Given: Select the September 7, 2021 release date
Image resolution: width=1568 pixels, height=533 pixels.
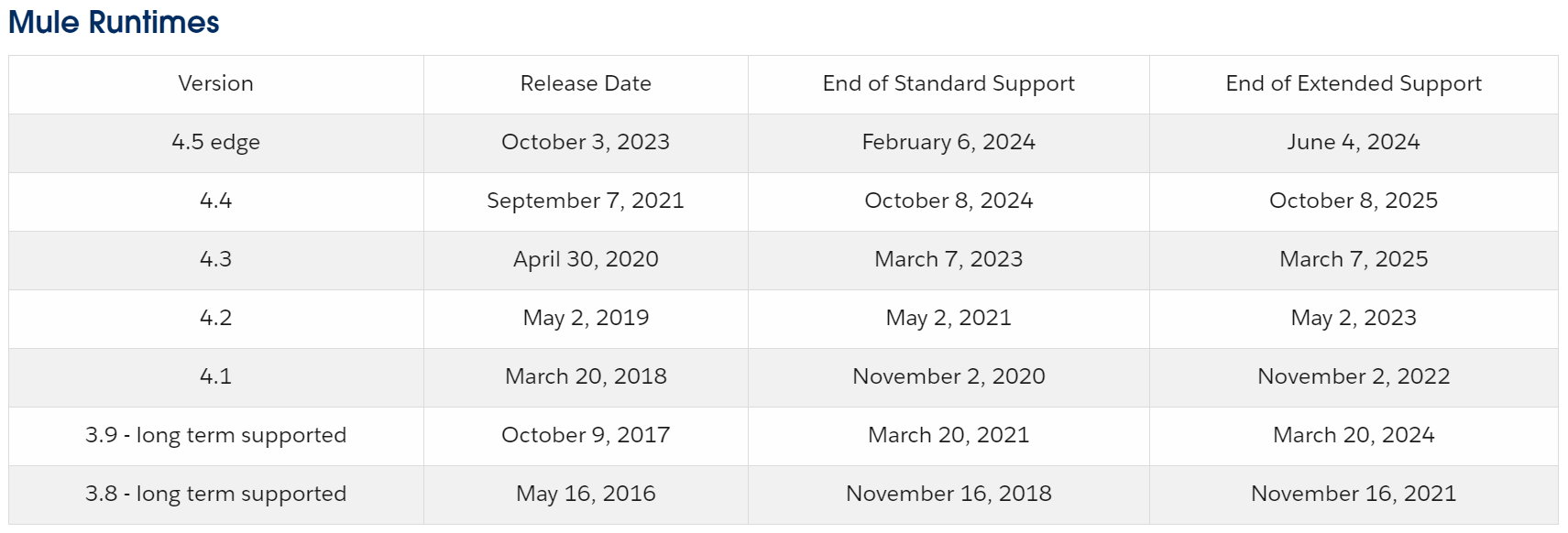Looking at the screenshot, I should [x=586, y=201].
